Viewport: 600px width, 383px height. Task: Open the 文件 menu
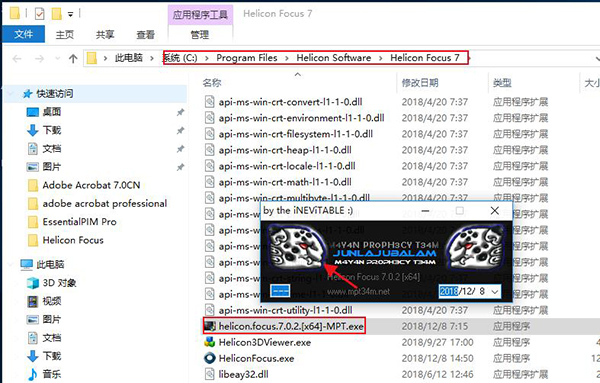coord(24,34)
